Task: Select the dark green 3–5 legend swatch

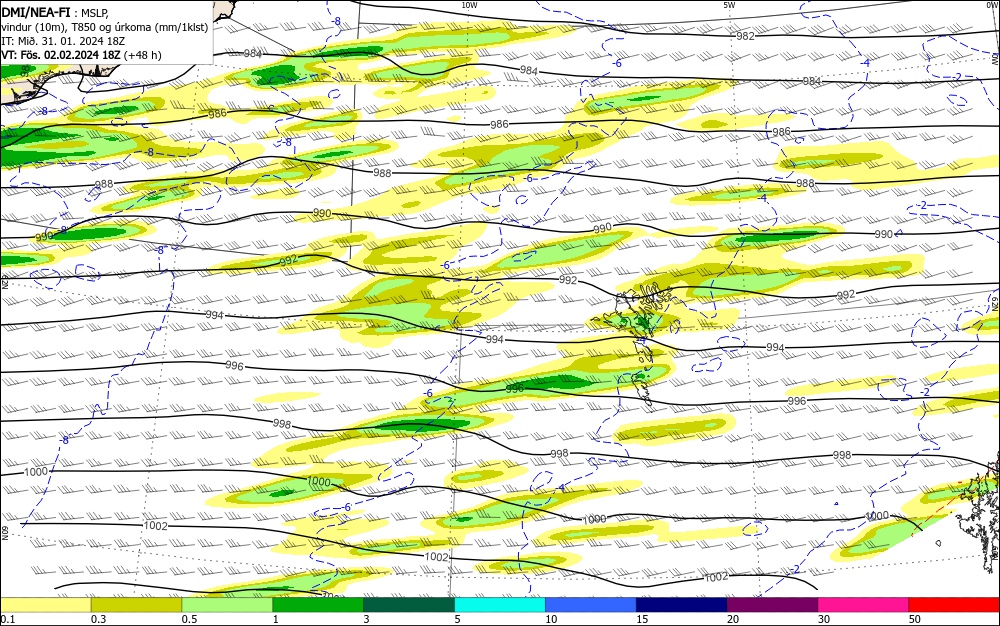Action: [409, 605]
